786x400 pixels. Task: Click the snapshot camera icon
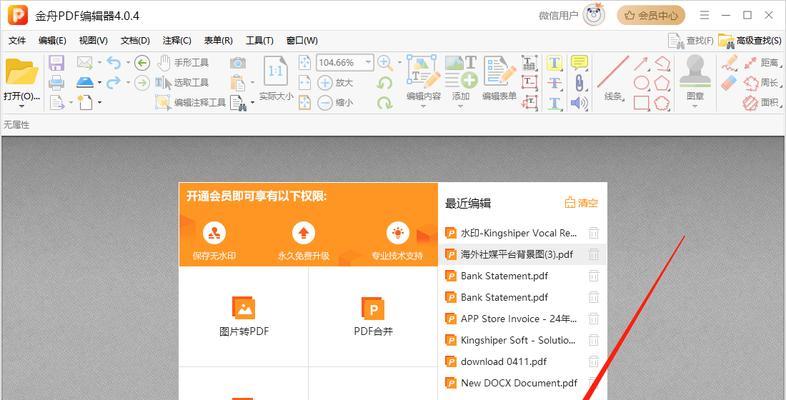tap(238, 63)
